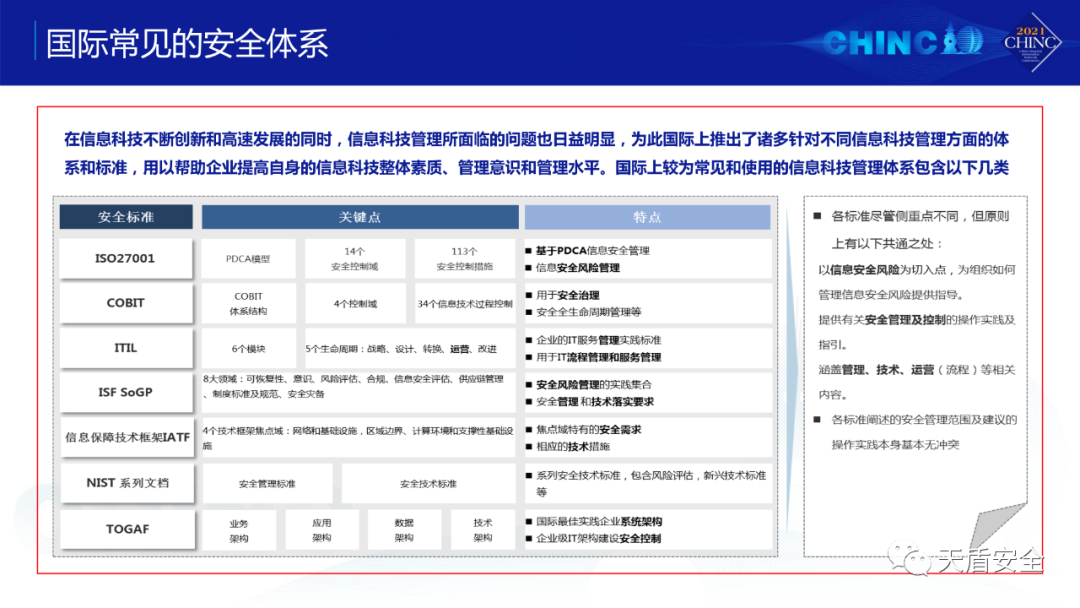Click the 特点 column header
Image resolution: width=1080 pixels, height=608 pixels.
coord(647,217)
